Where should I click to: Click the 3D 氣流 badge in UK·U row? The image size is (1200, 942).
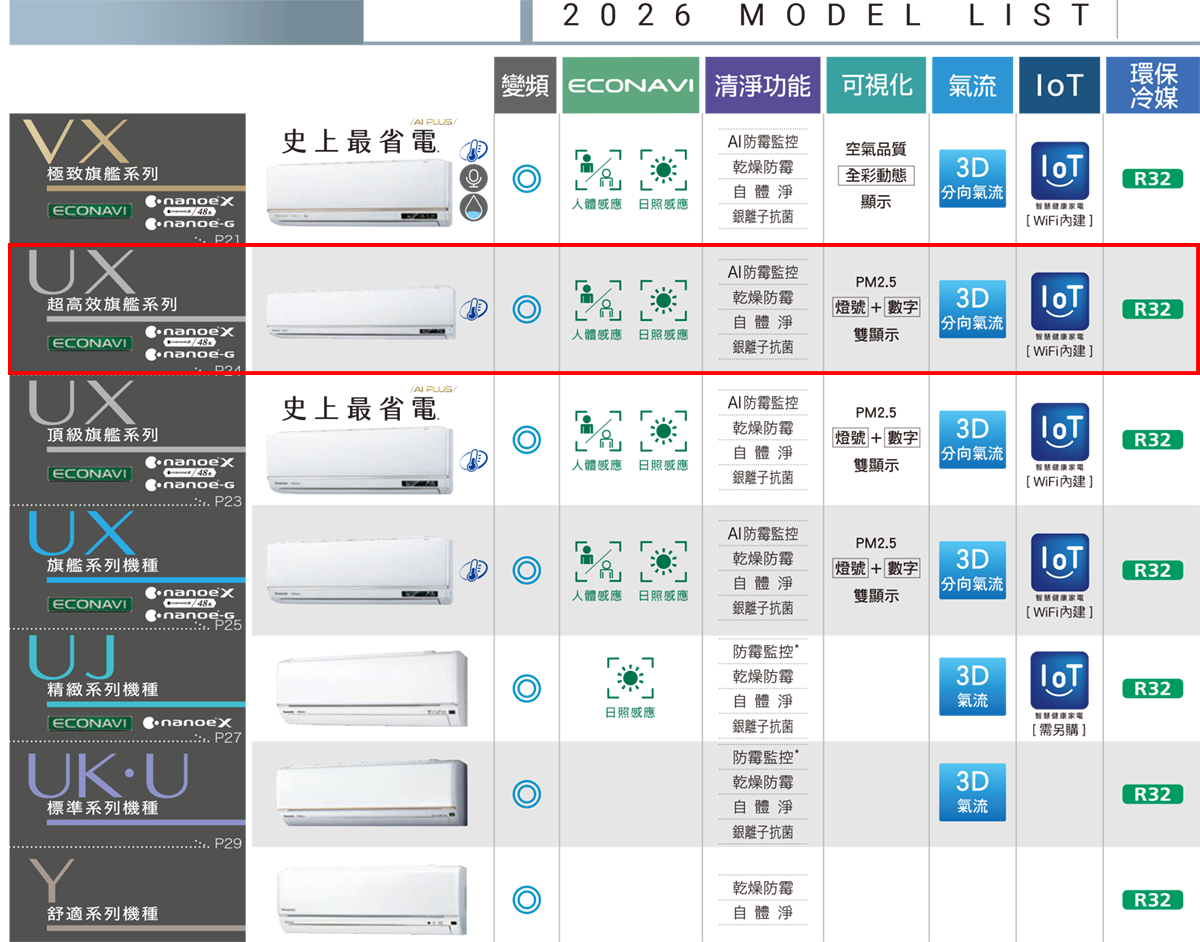[972, 792]
